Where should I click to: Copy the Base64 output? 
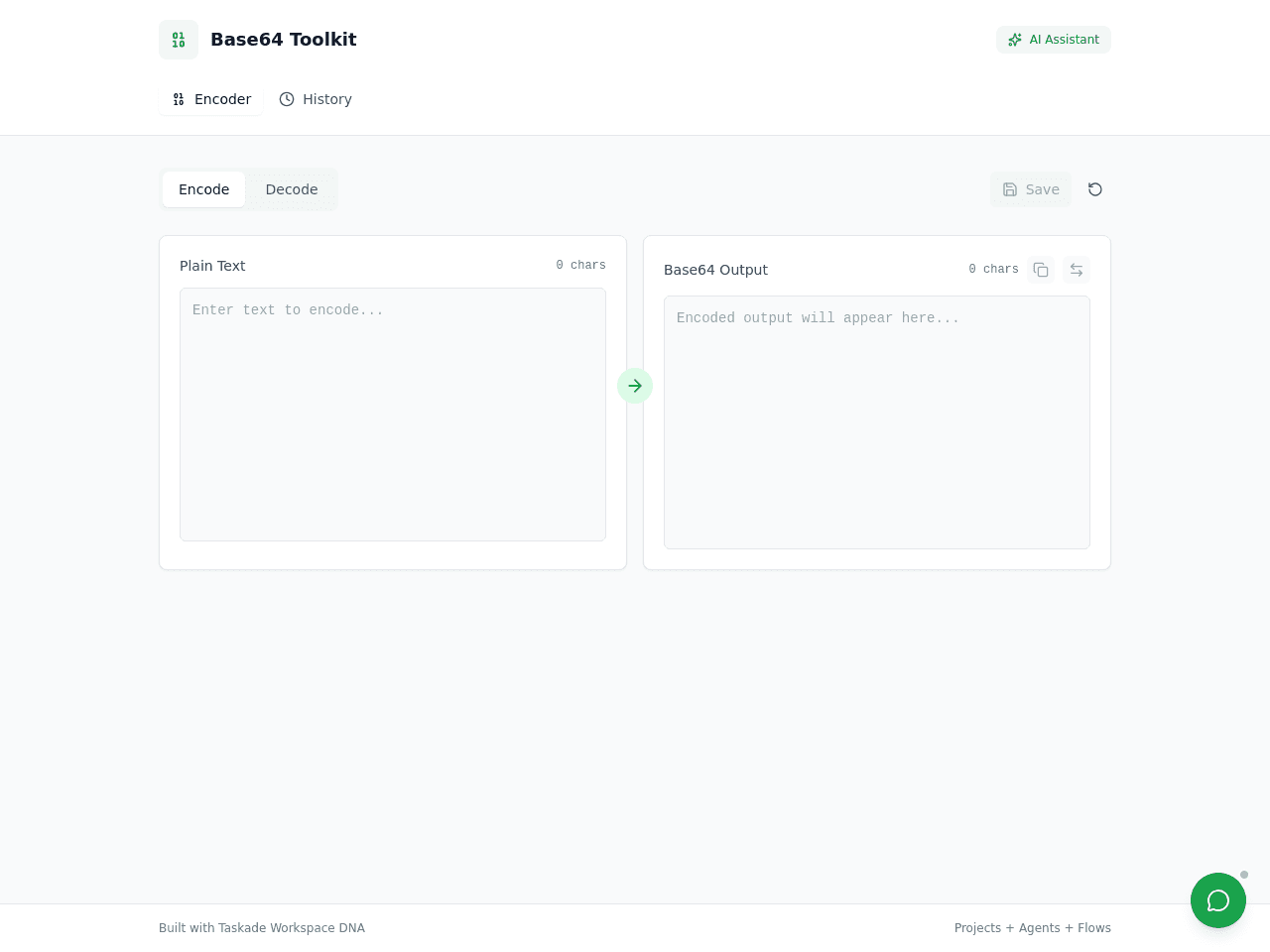click(x=1041, y=270)
